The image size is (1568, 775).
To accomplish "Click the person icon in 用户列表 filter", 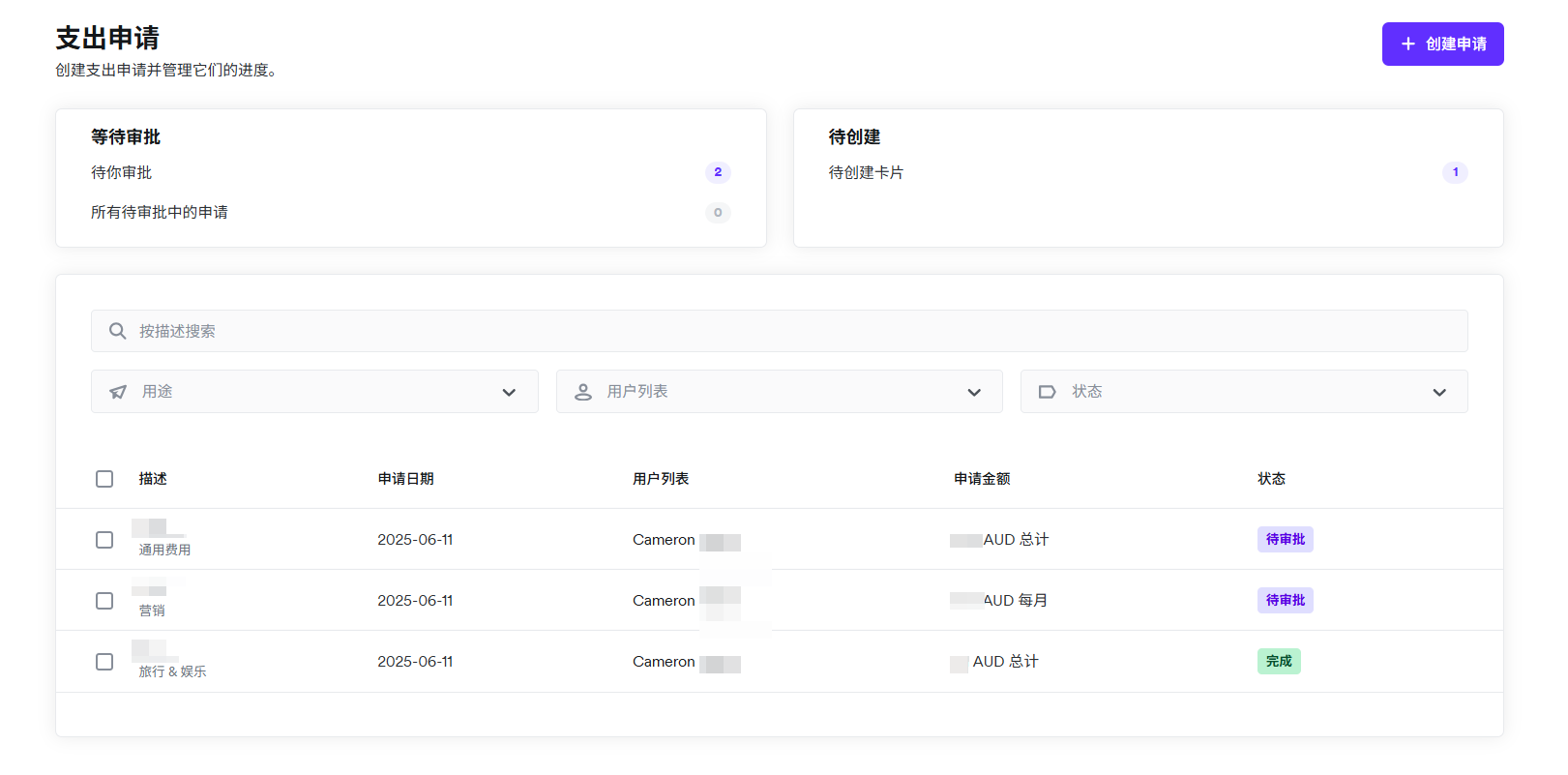I will pos(583,392).
